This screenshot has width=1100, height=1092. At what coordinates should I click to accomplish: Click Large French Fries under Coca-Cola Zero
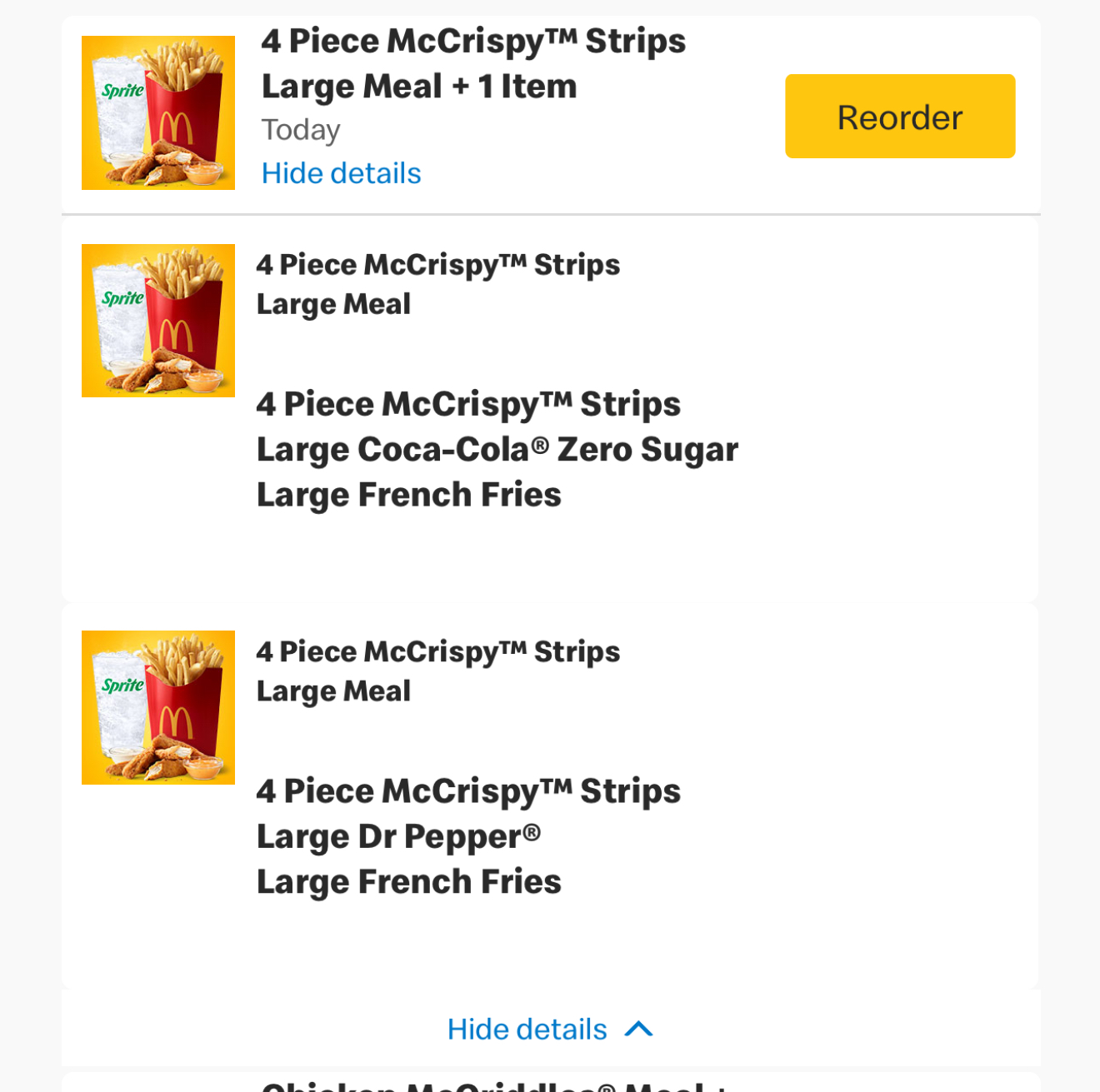[408, 495]
